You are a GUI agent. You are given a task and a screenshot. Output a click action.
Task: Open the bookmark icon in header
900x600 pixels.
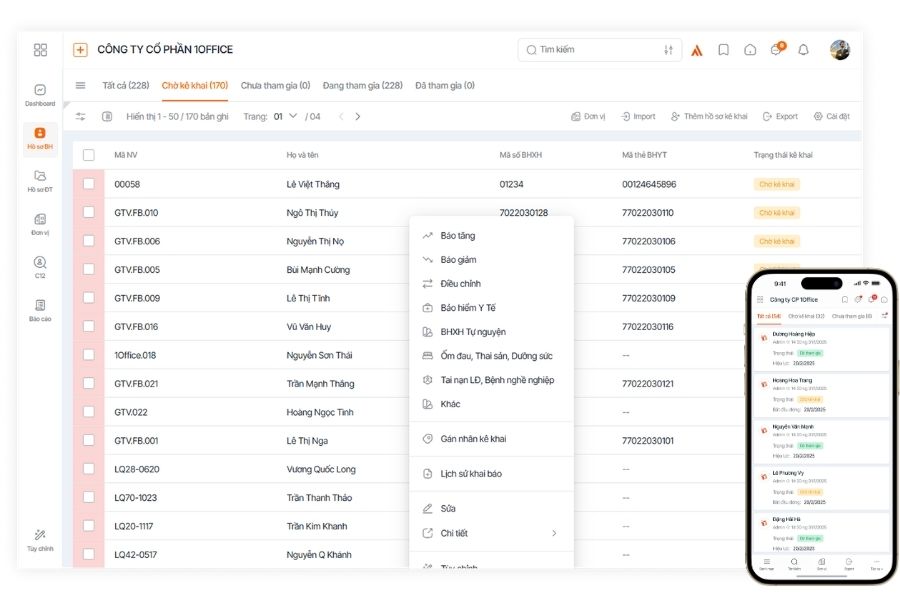[724, 50]
